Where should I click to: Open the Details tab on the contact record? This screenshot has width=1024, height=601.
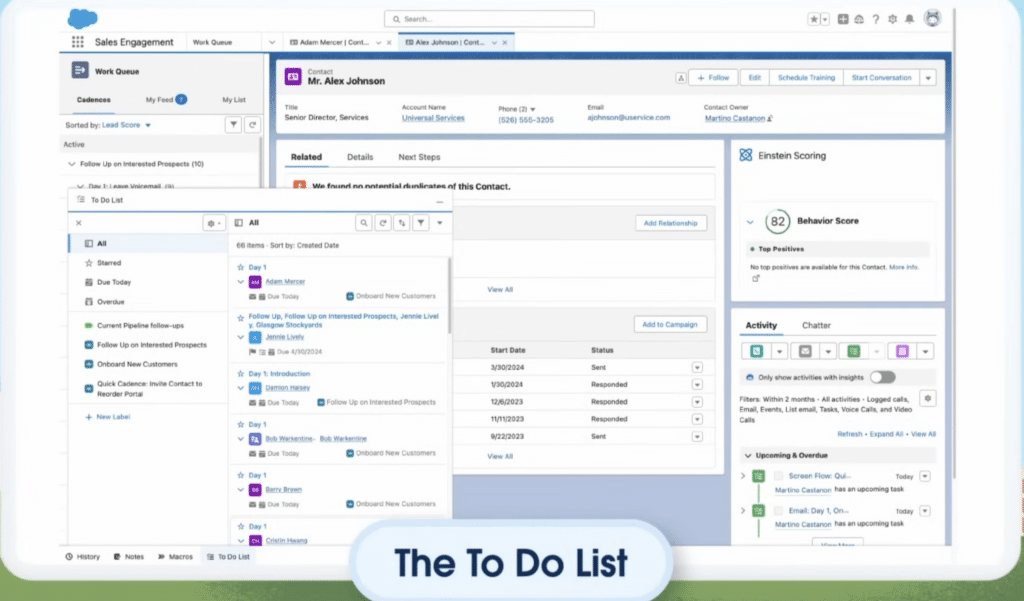[x=360, y=157]
